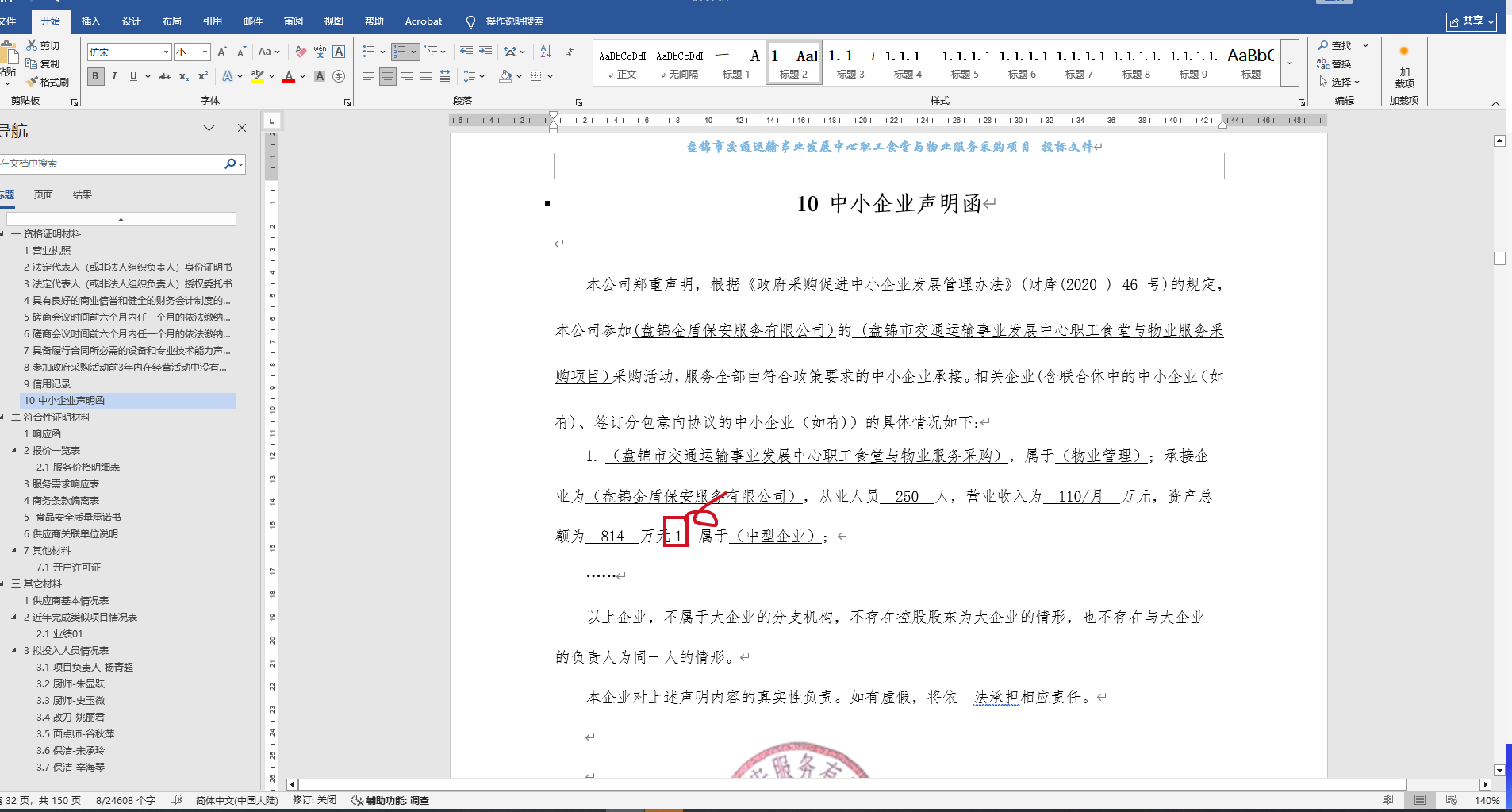This screenshot has width=1512, height=812.
Task: Open the font size dropdown (小三)
Action: point(205,52)
